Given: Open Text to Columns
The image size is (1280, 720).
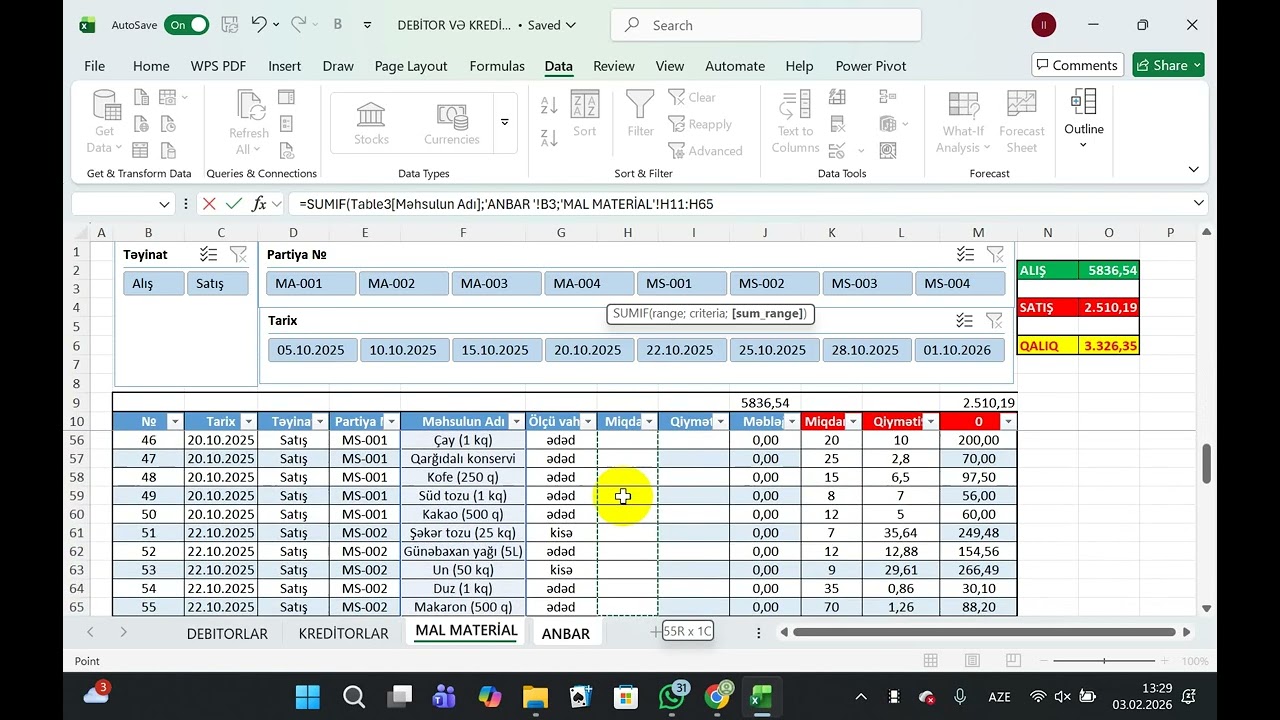Looking at the screenshot, I should coord(795,122).
